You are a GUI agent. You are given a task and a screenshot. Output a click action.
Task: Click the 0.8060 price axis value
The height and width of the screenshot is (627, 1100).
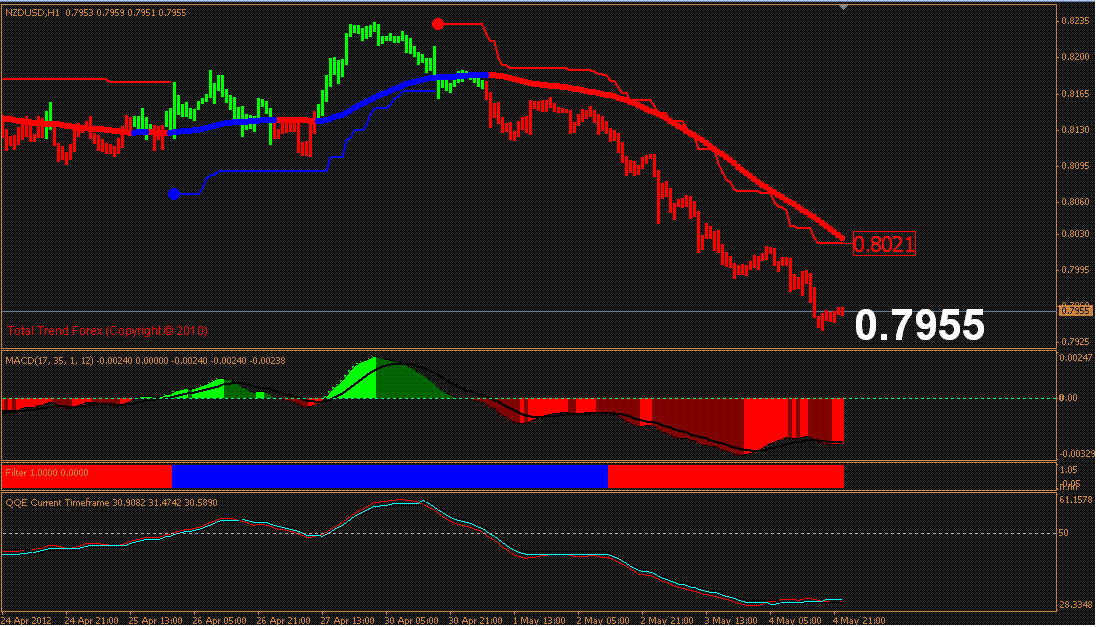tap(1075, 202)
